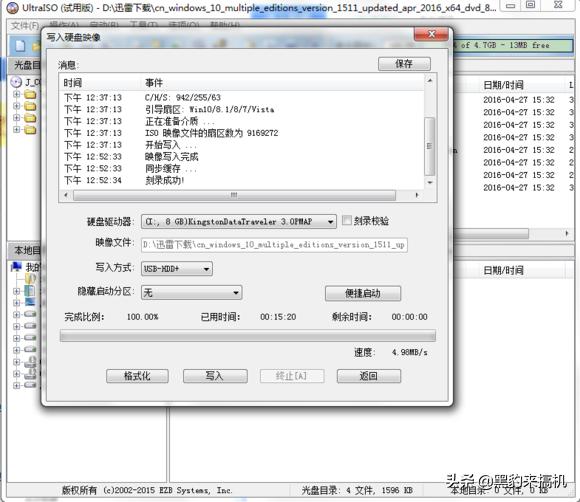Select the ISO 映像文件的扇区数为 9169272 row

(x=242, y=133)
